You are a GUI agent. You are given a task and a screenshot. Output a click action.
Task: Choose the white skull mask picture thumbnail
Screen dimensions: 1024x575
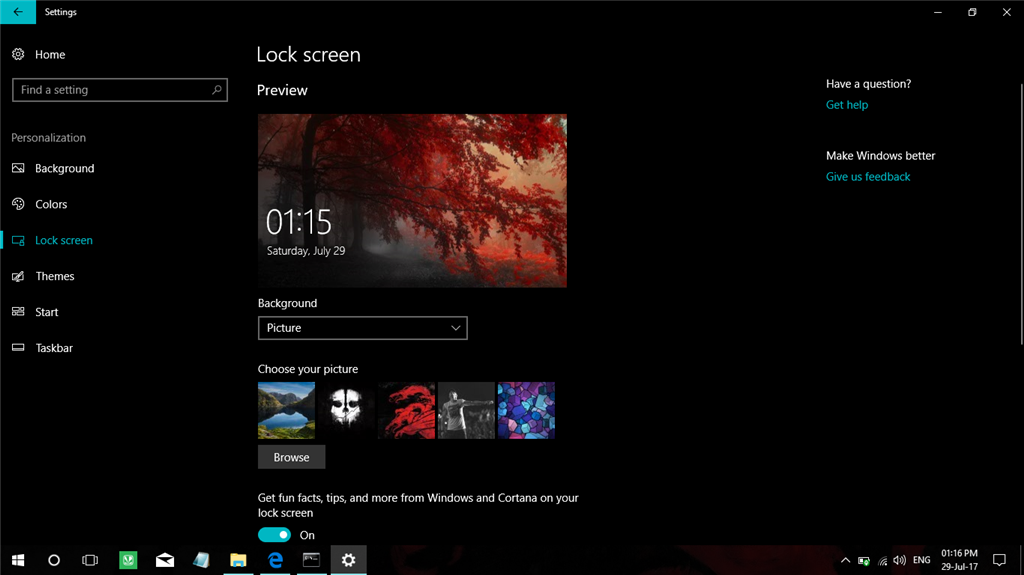(346, 410)
